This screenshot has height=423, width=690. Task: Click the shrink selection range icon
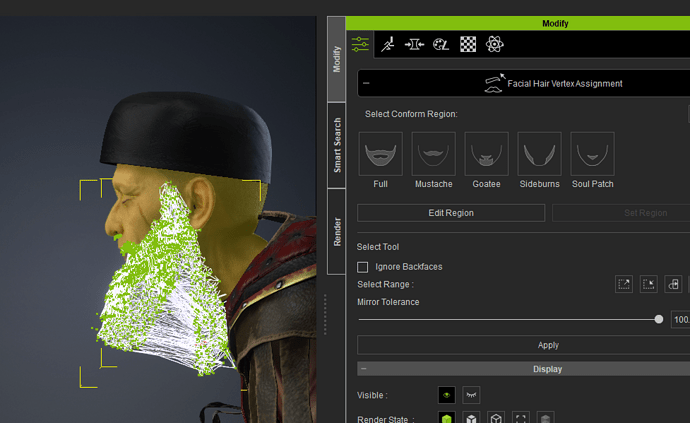click(648, 284)
